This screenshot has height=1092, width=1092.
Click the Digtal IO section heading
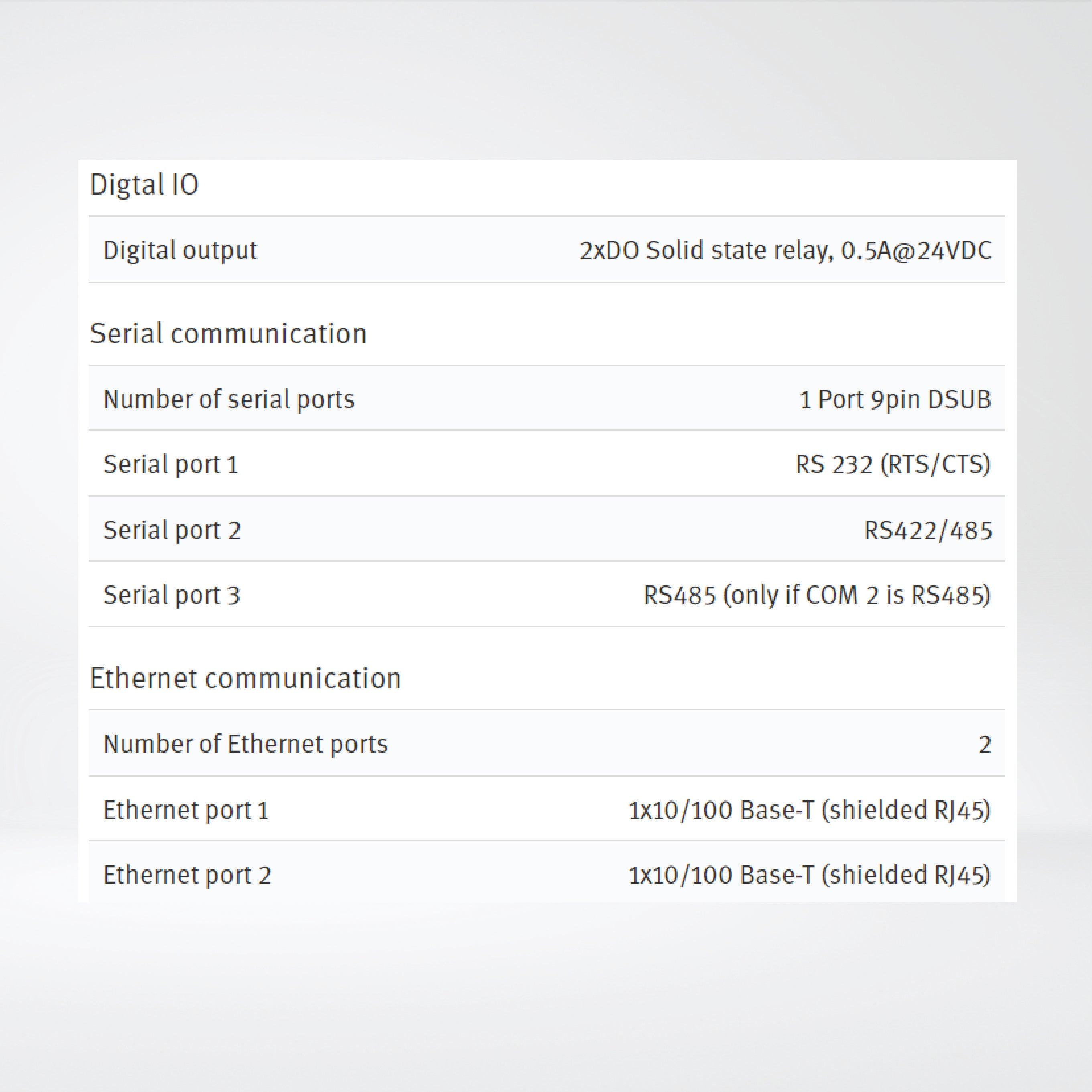(144, 185)
